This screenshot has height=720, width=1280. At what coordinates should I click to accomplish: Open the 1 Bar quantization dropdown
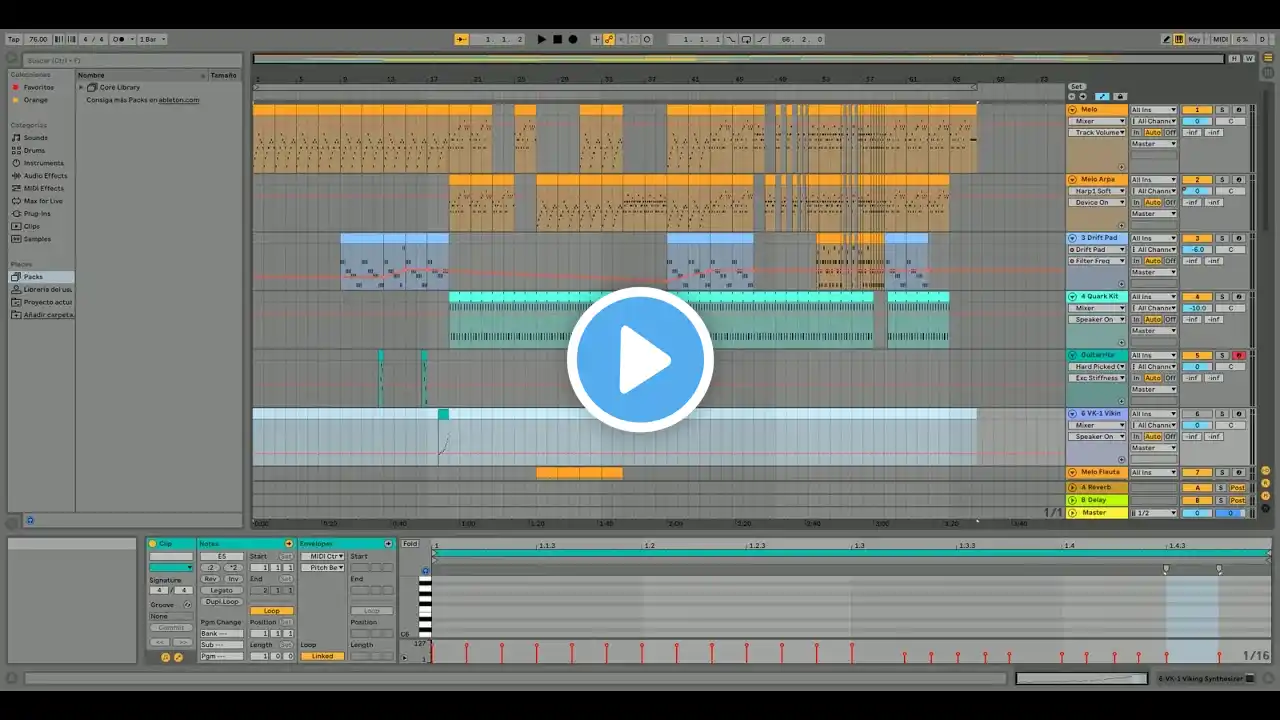click(x=152, y=39)
